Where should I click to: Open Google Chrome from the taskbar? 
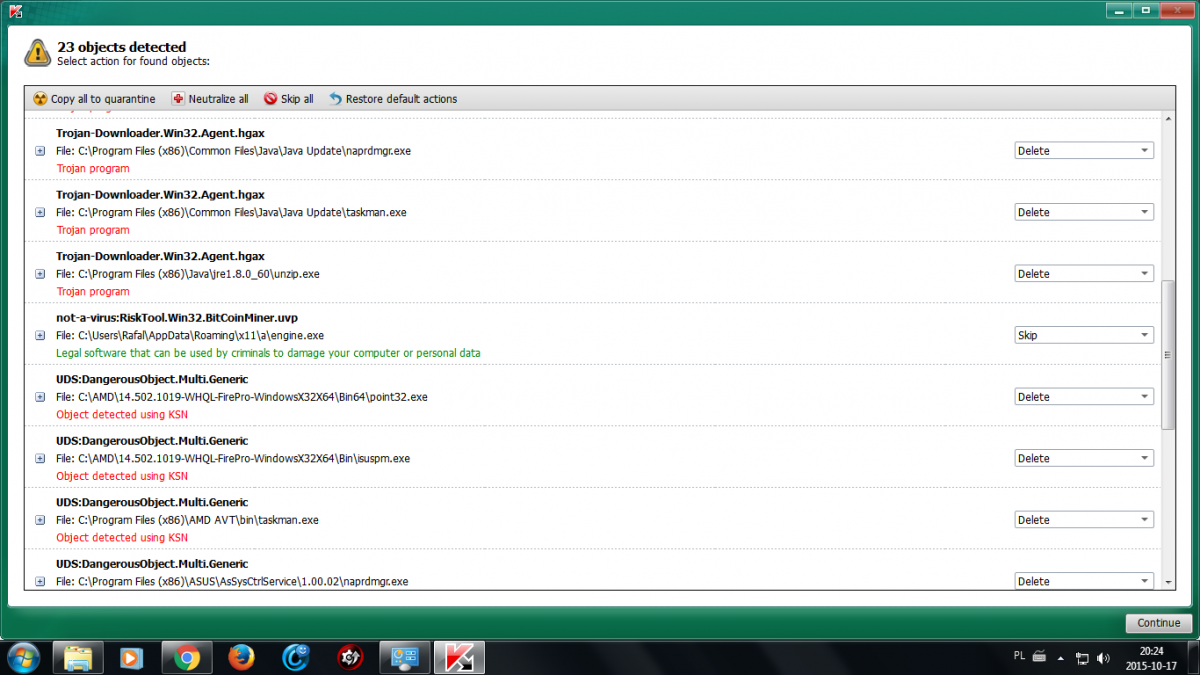tap(187, 657)
